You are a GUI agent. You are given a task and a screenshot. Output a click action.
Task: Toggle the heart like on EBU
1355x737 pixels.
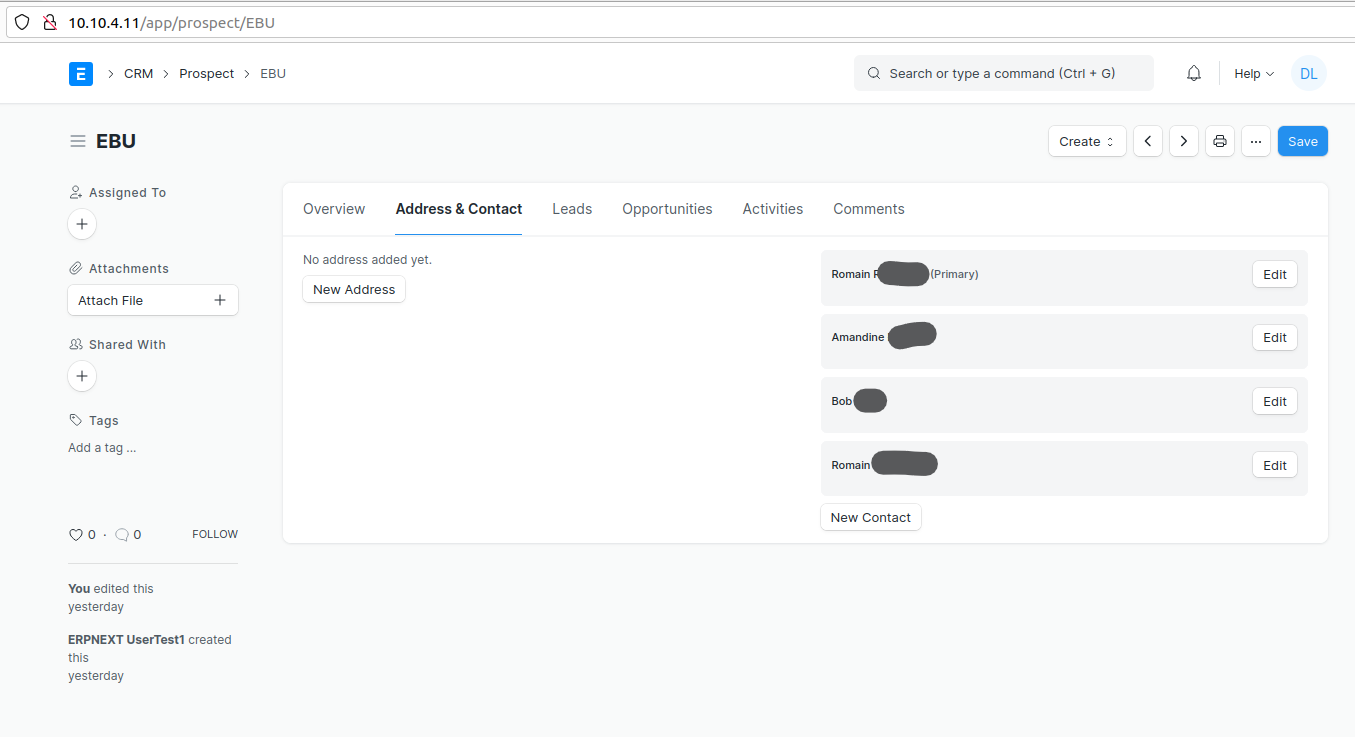click(x=76, y=534)
